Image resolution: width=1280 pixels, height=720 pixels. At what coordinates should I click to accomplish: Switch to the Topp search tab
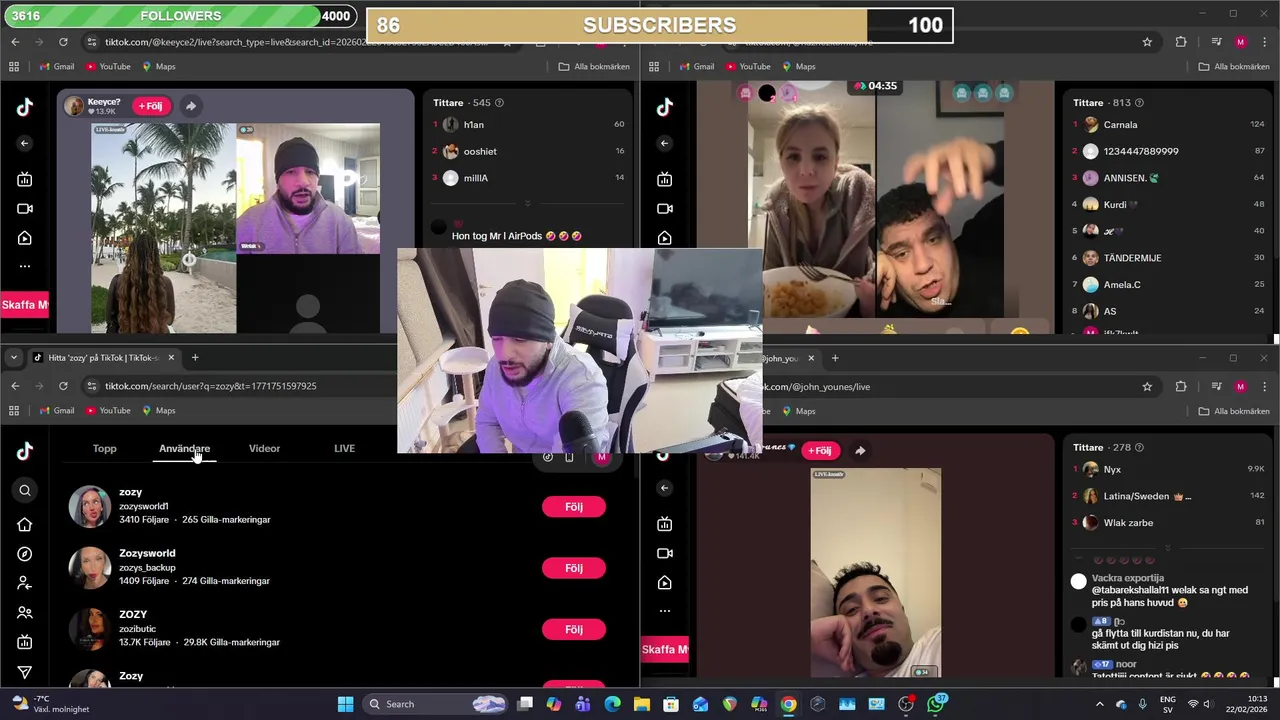(x=105, y=448)
